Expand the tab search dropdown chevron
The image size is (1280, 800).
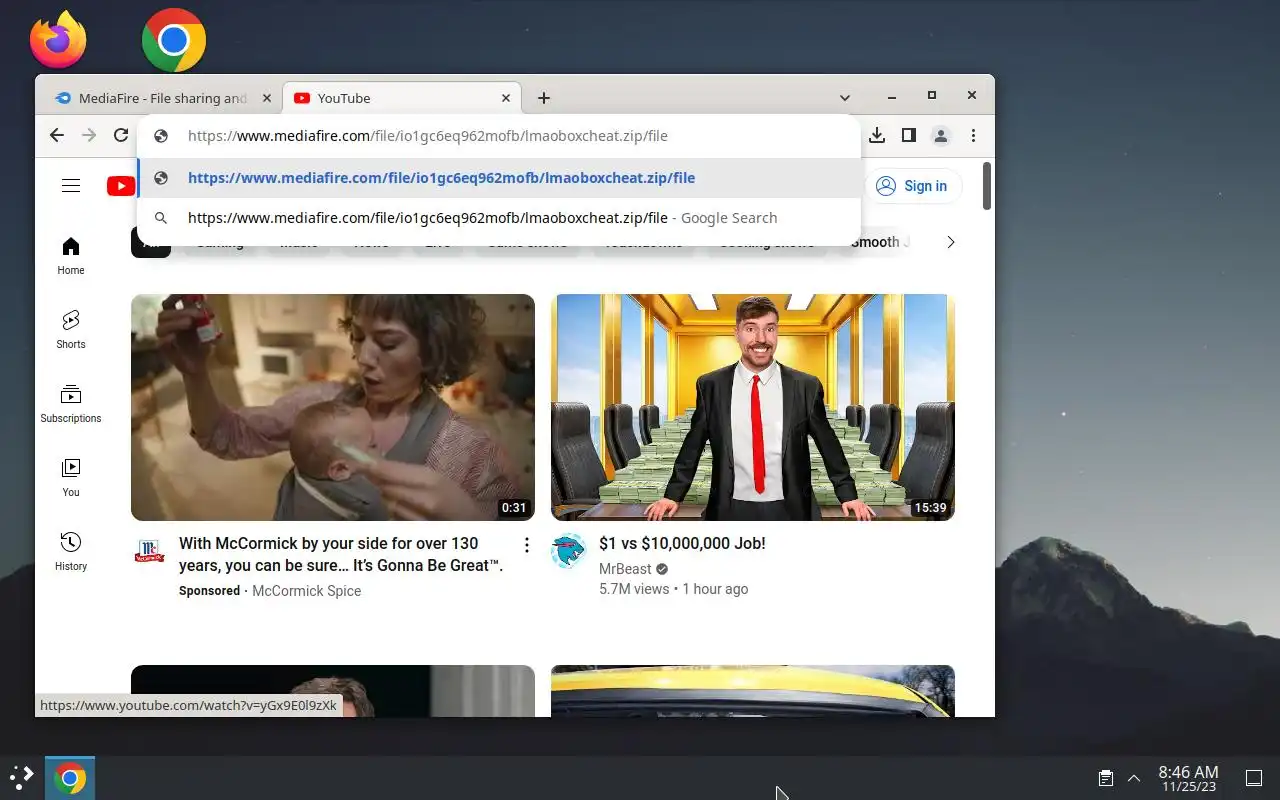845,98
